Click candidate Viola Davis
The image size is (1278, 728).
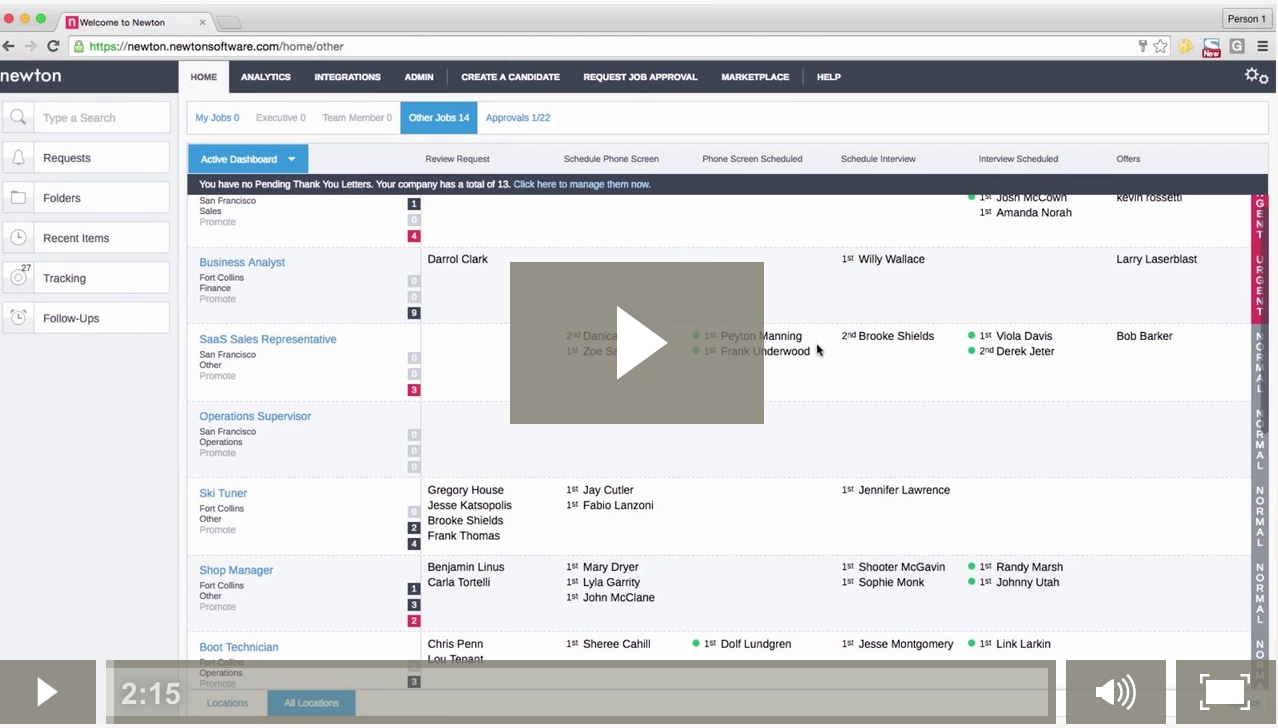[x=1024, y=336]
